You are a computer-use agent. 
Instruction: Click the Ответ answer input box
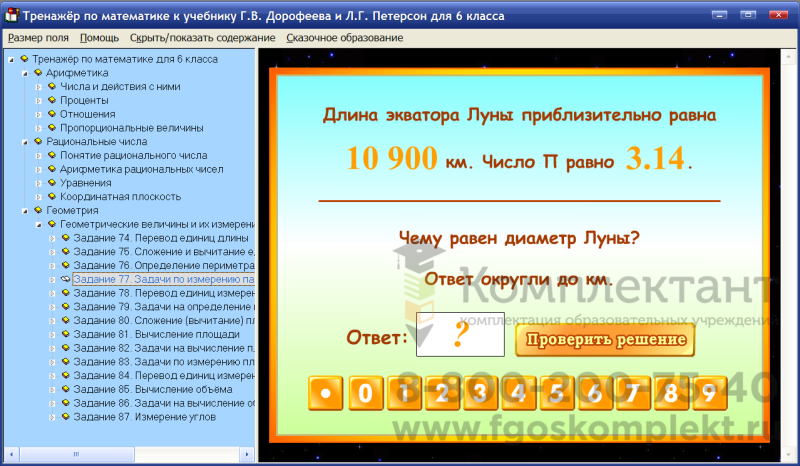(460, 335)
